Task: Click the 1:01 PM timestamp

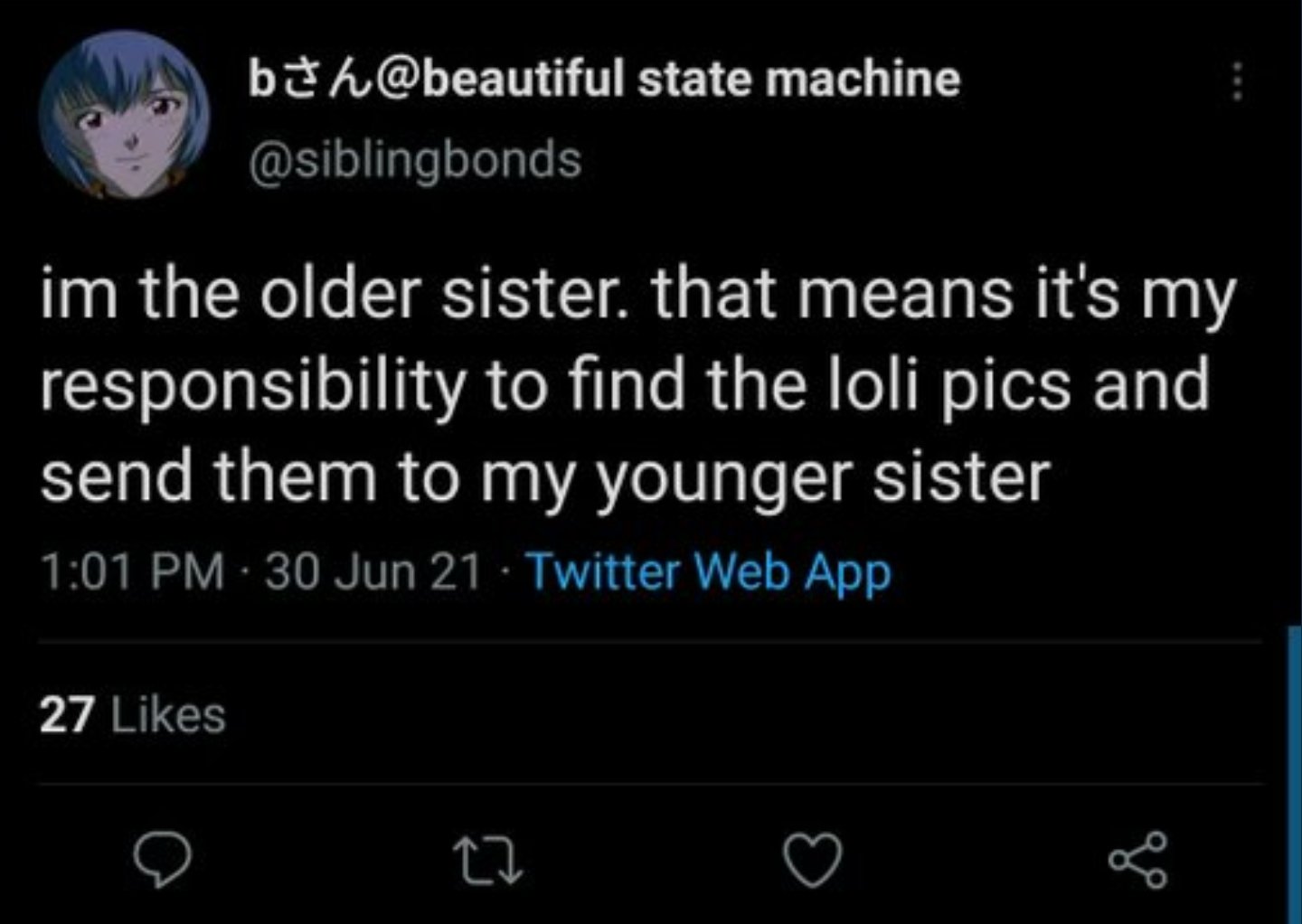Action: pyautogui.click(x=132, y=571)
